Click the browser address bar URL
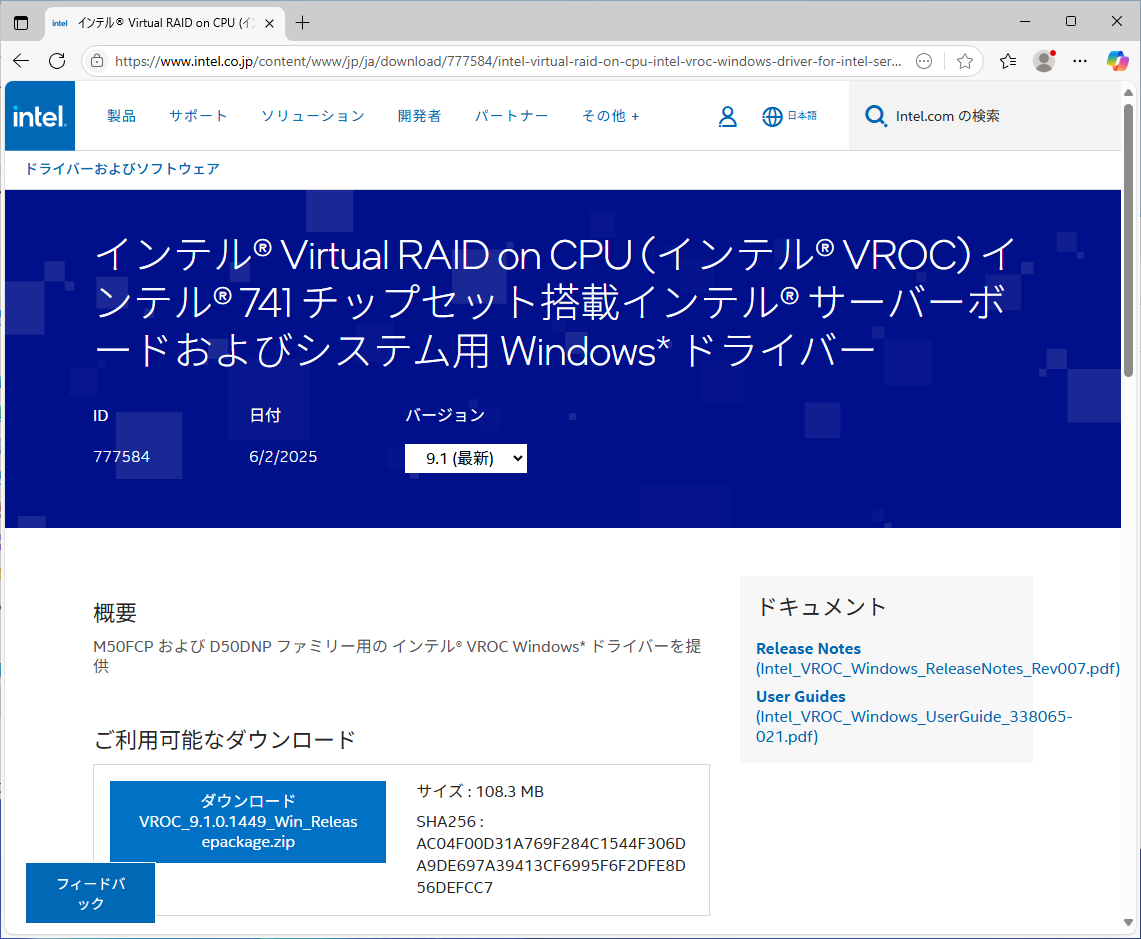1141x939 pixels. click(x=500, y=61)
